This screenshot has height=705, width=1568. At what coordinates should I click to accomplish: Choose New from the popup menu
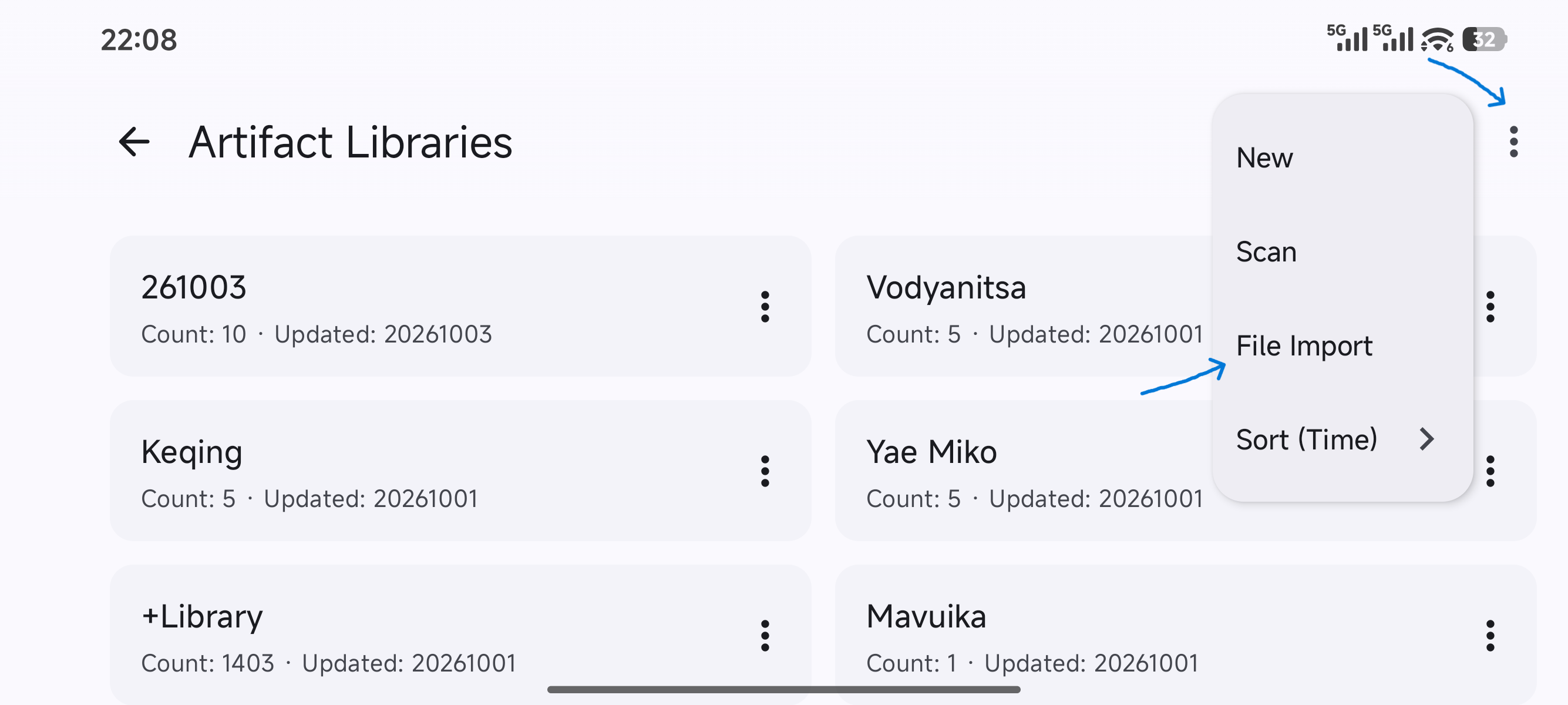(x=1341, y=157)
